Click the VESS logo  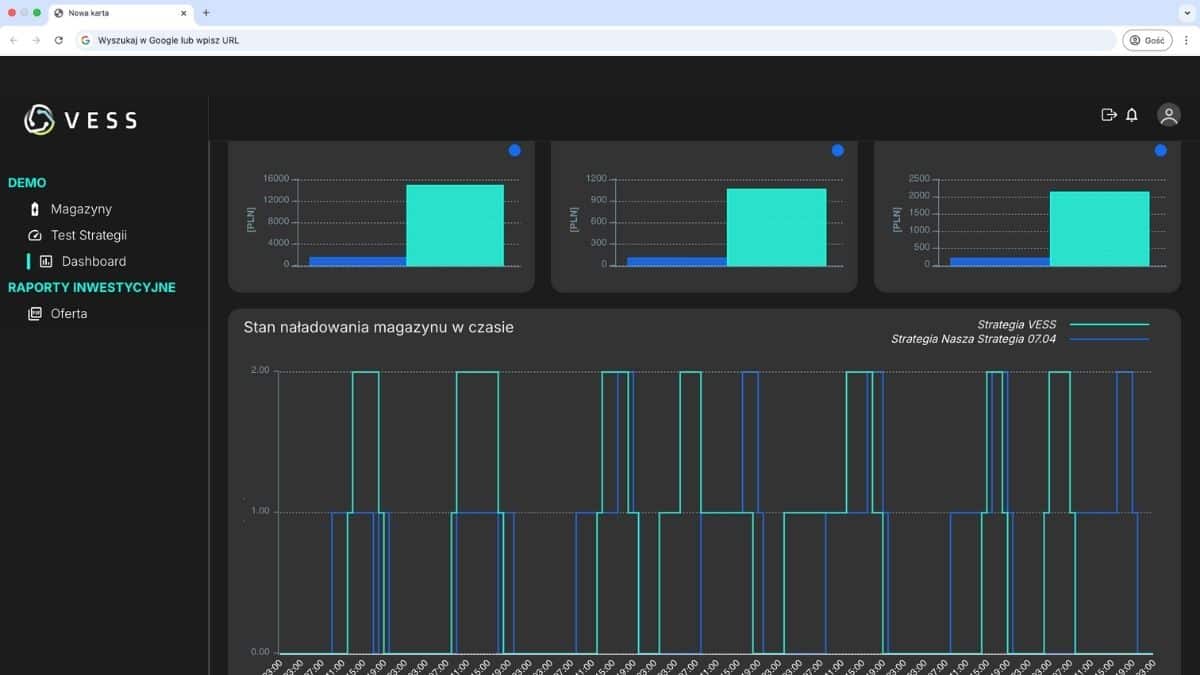(81, 120)
